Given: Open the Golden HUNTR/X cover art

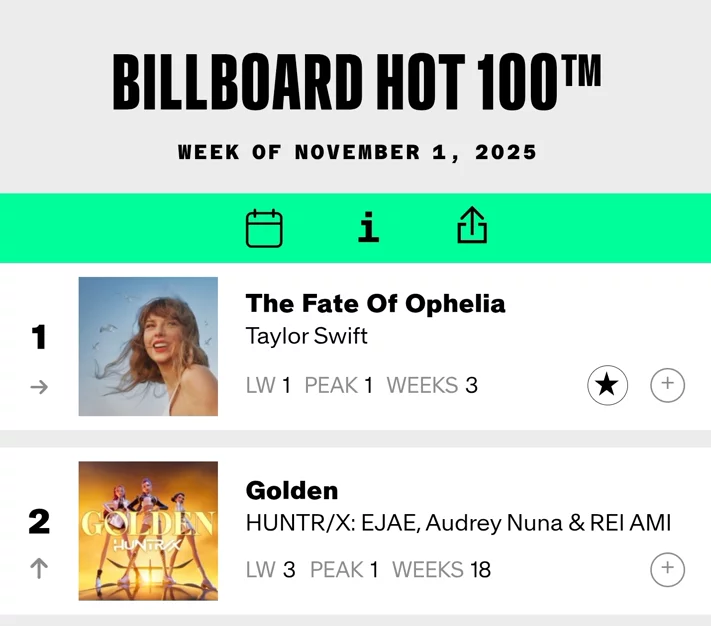Looking at the screenshot, I should (x=148, y=531).
